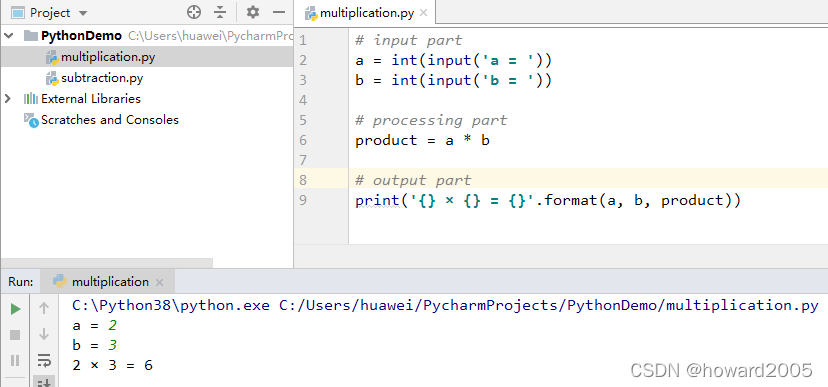This screenshot has width=828, height=387.
Task: Select External Libraries in tree
Action: click(x=91, y=99)
